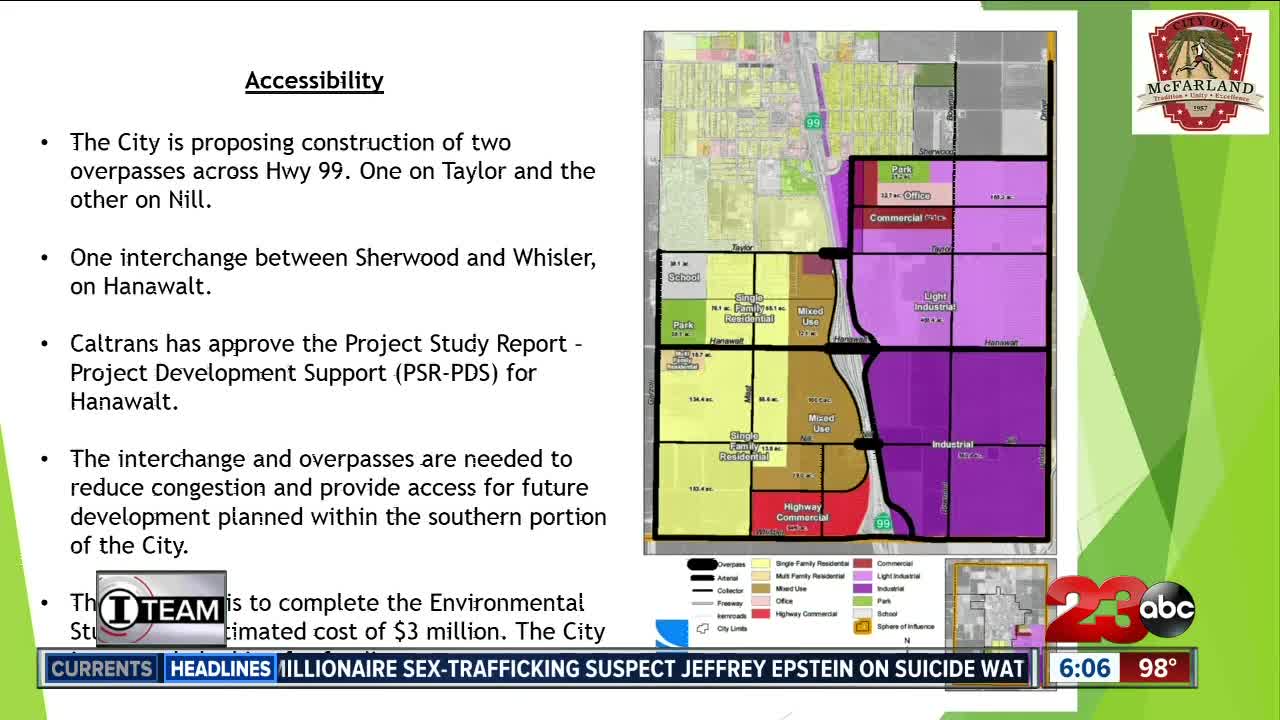Click the 23 ABC station logo

click(x=1121, y=609)
